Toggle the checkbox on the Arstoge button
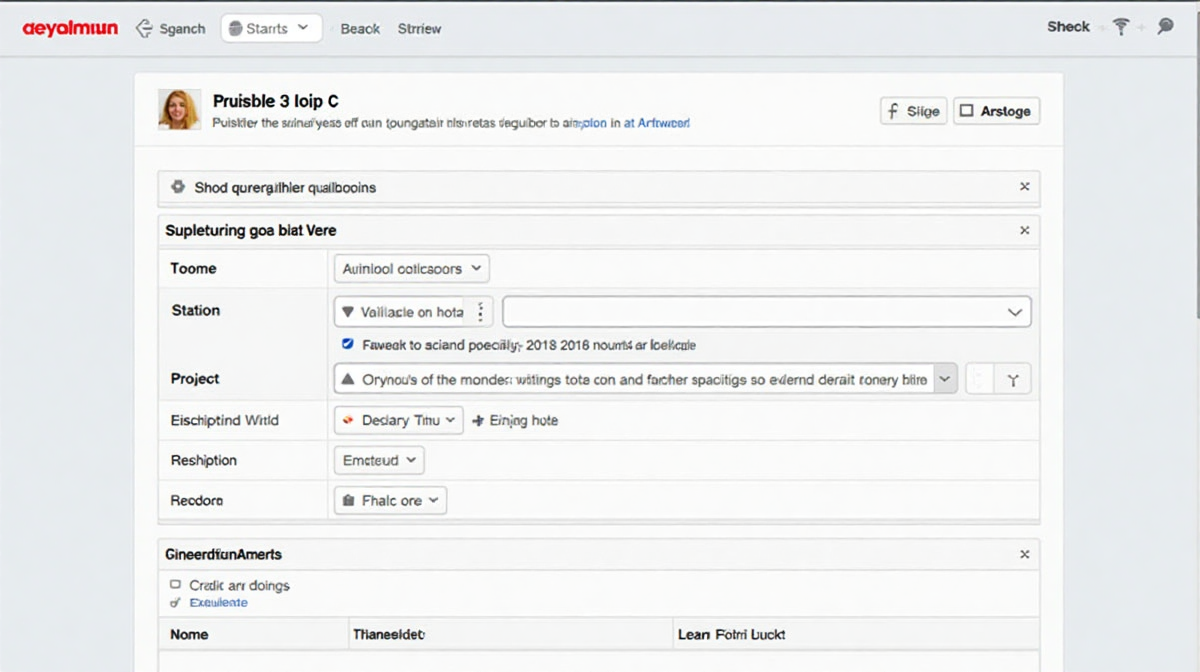 coord(966,111)
